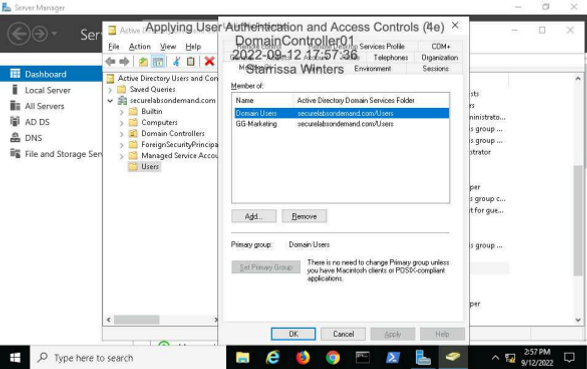Click Name column header
Image resolution: width=587 pixels, height=369 pixels.
[x=263, y=100]
